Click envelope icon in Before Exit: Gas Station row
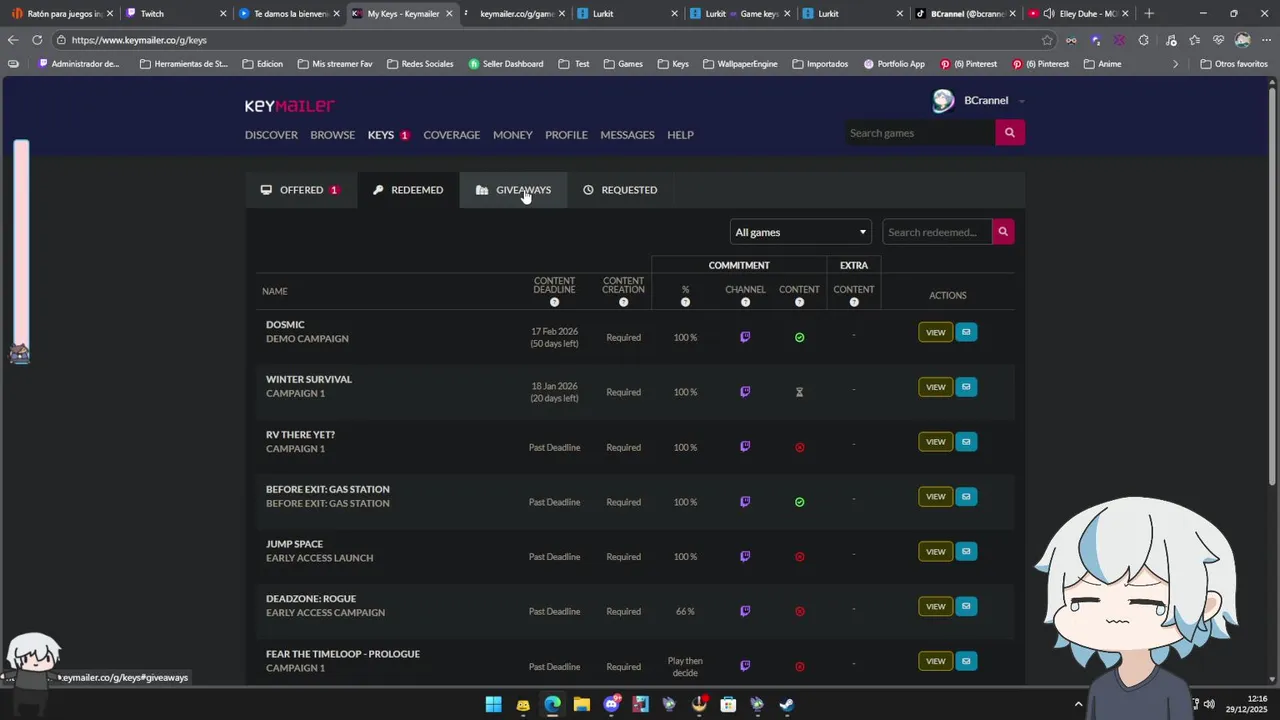 pos(966,496)
